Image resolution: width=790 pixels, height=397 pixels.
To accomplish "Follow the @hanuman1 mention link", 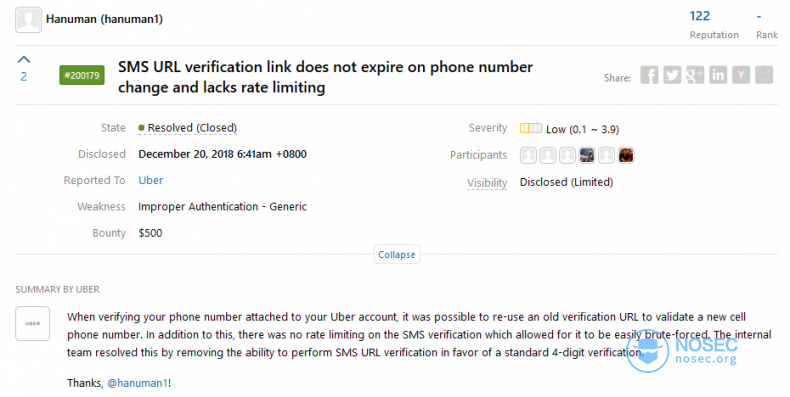I will coord(138,383).
